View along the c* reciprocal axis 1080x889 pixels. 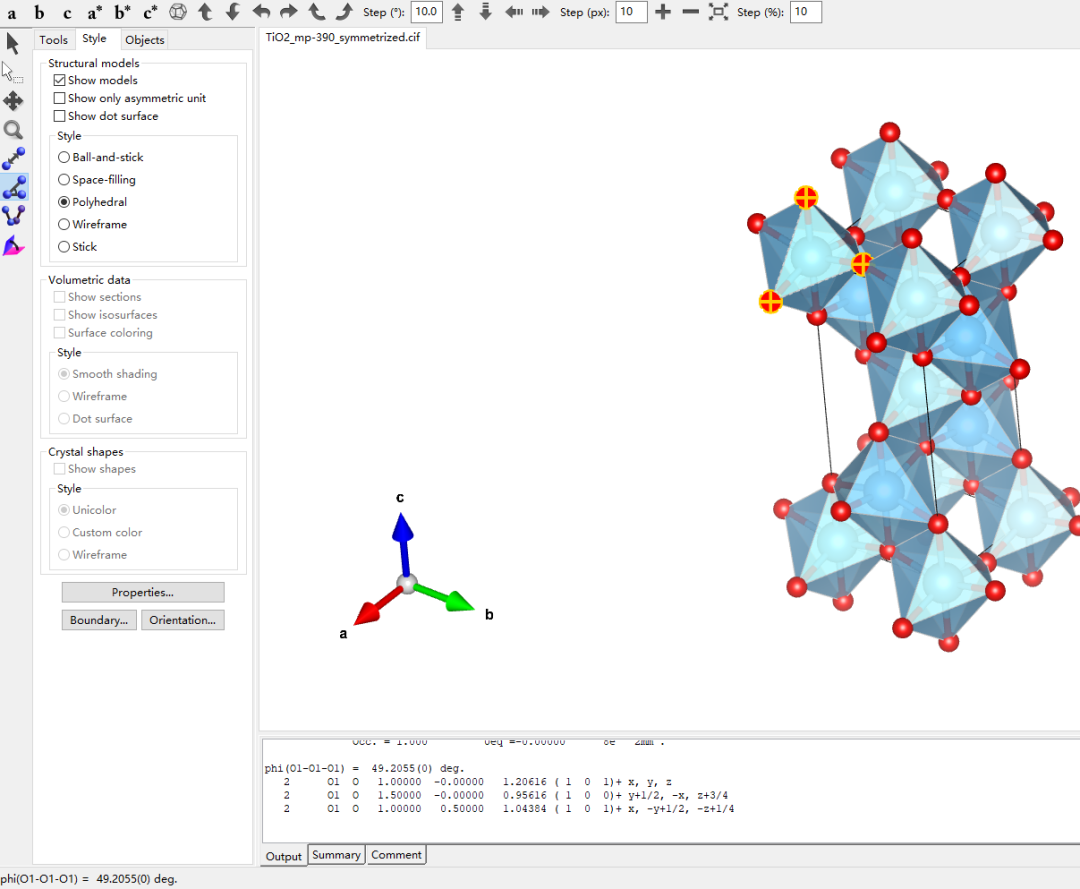coord(150,13)
